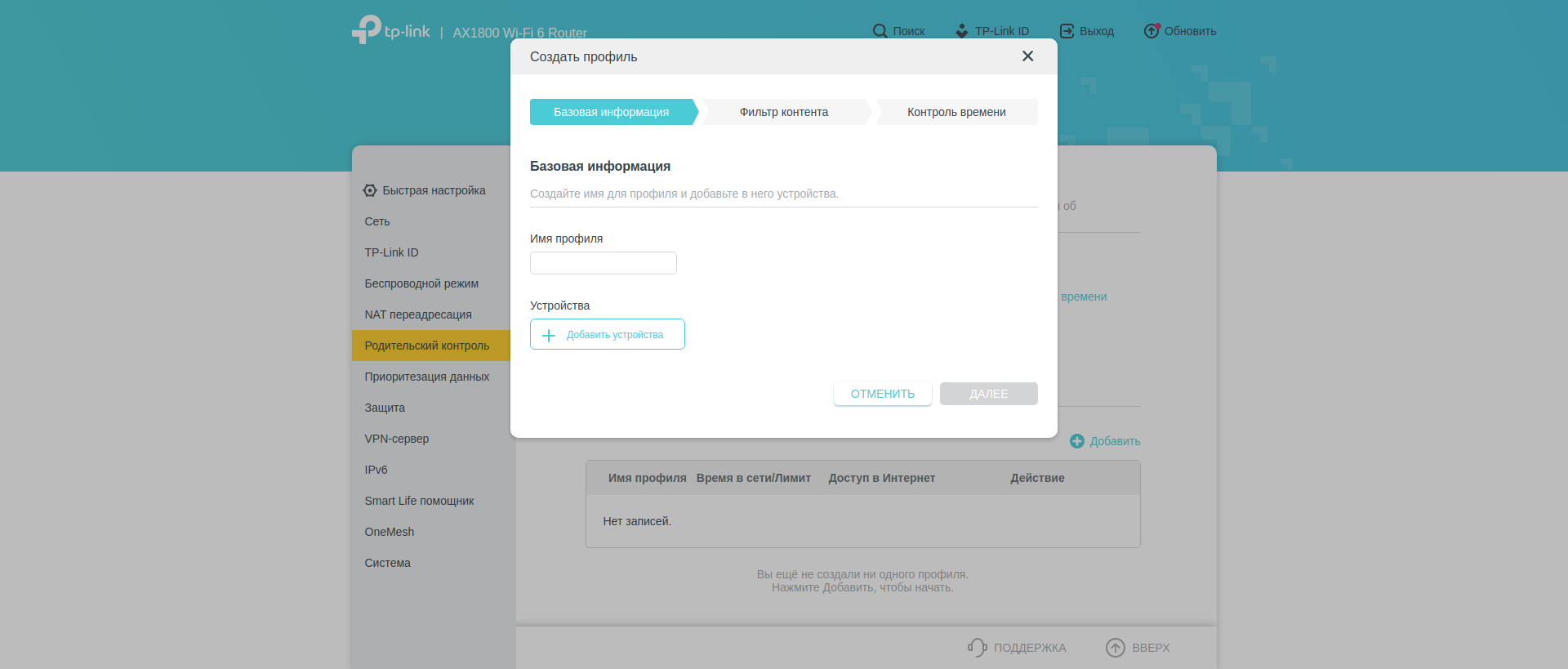Click the logout (Выход) icon
This screenshot has width=1568, height=669.
[1067, 31]
